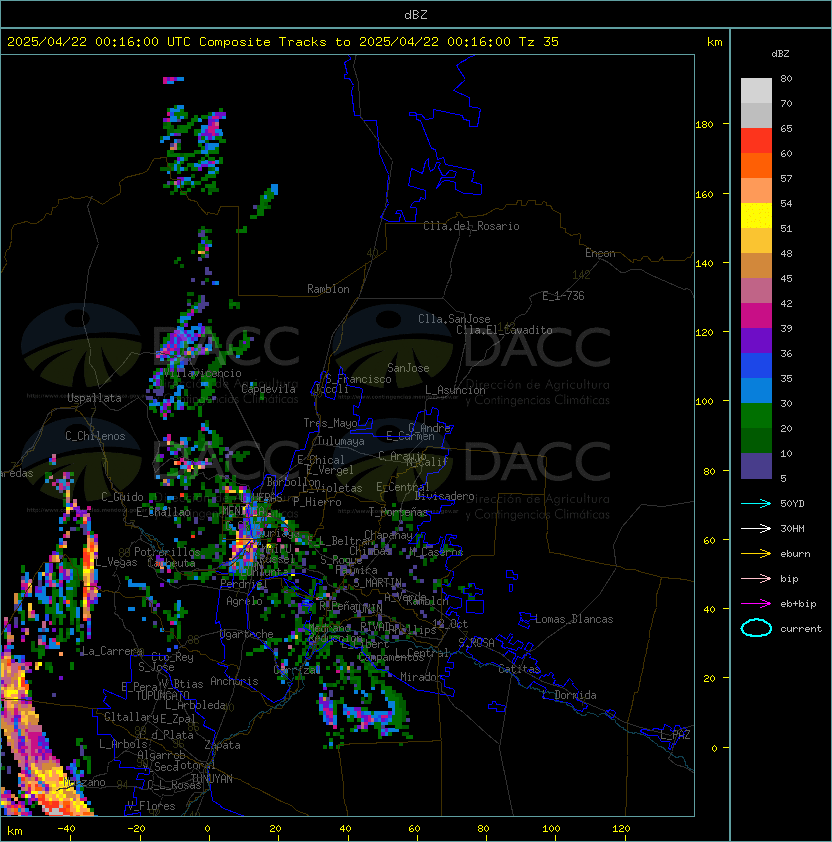The image size is (832, 842).
Task: Click the Agrelo map label
Action: click(x=244, y=601)
